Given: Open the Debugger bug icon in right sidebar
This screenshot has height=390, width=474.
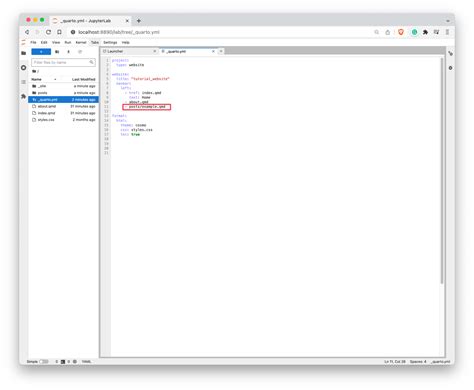Looking at the screenshot, I should click(x=450, y=68).
